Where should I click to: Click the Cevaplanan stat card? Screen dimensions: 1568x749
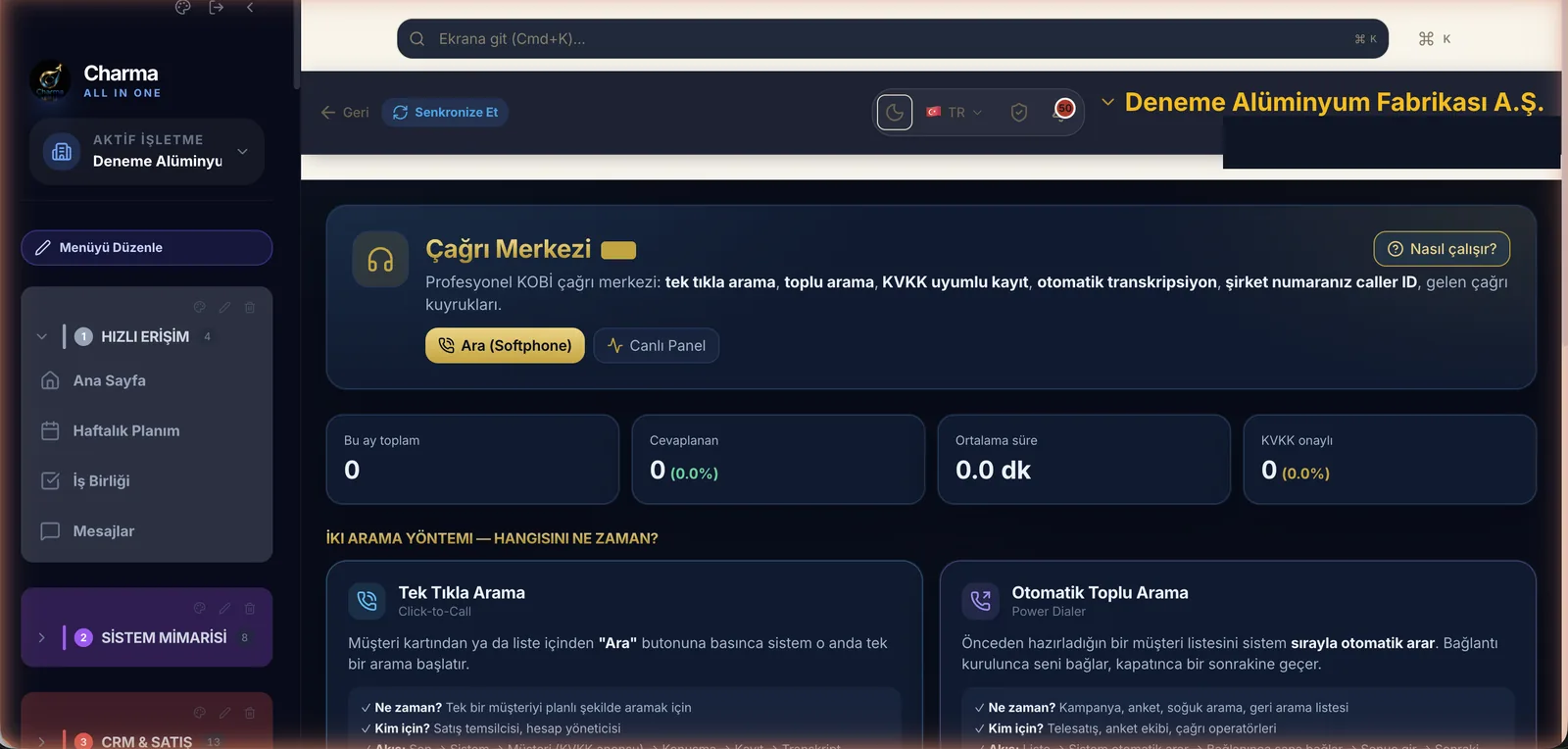pos(778,459)
